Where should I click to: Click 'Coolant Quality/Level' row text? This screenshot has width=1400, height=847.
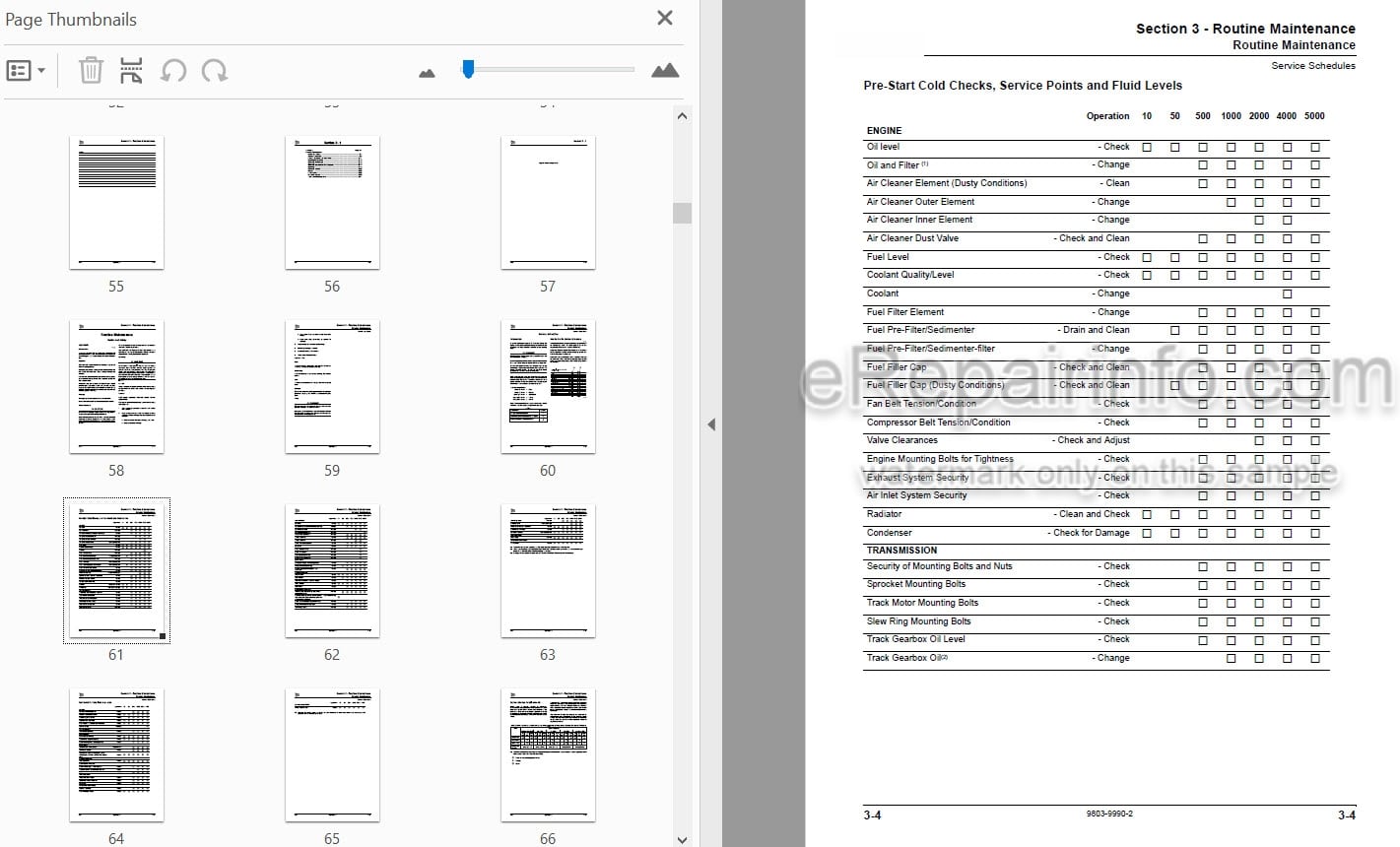pos(910,275)
